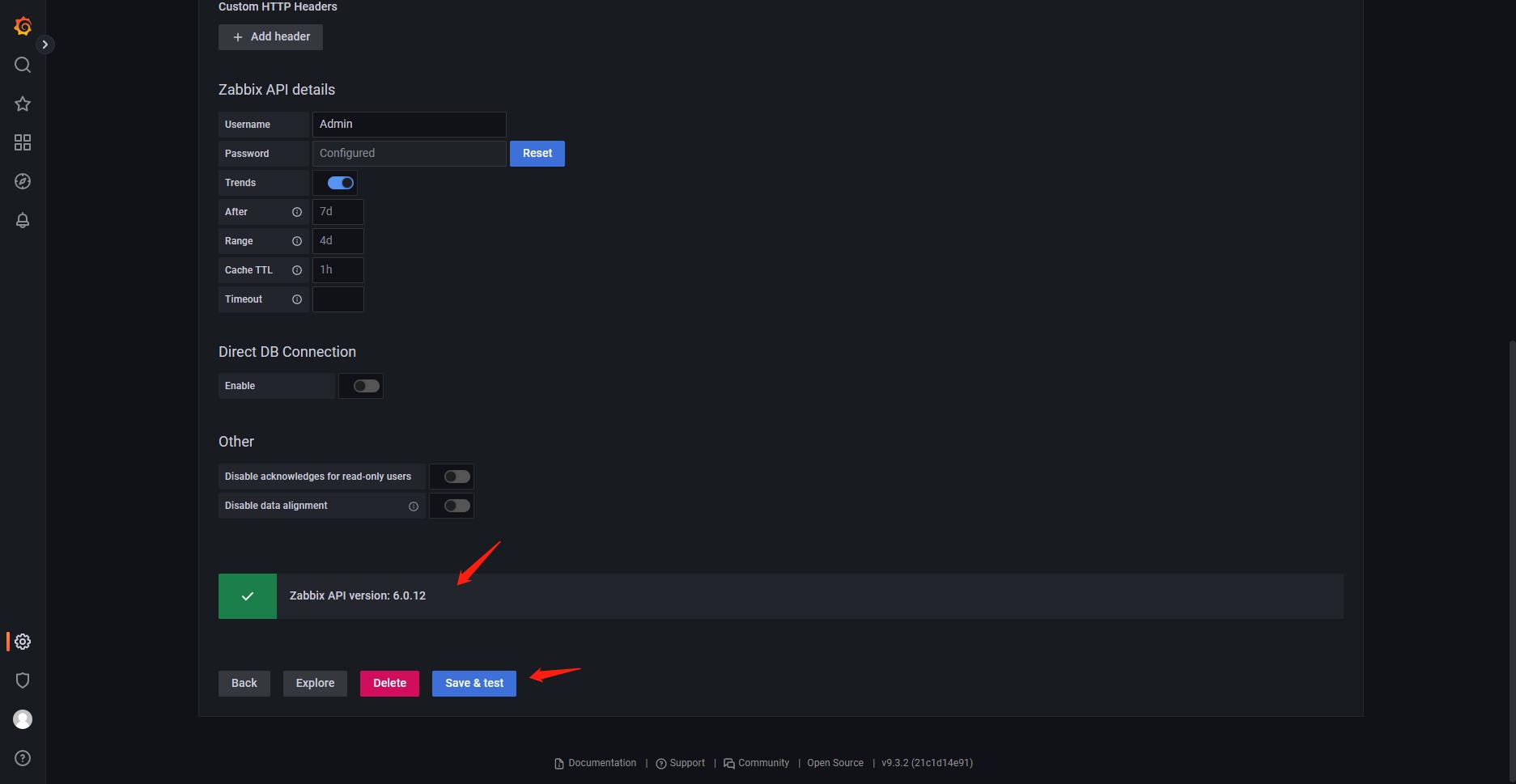Show info tooltip icon for After

pos(297,212)
